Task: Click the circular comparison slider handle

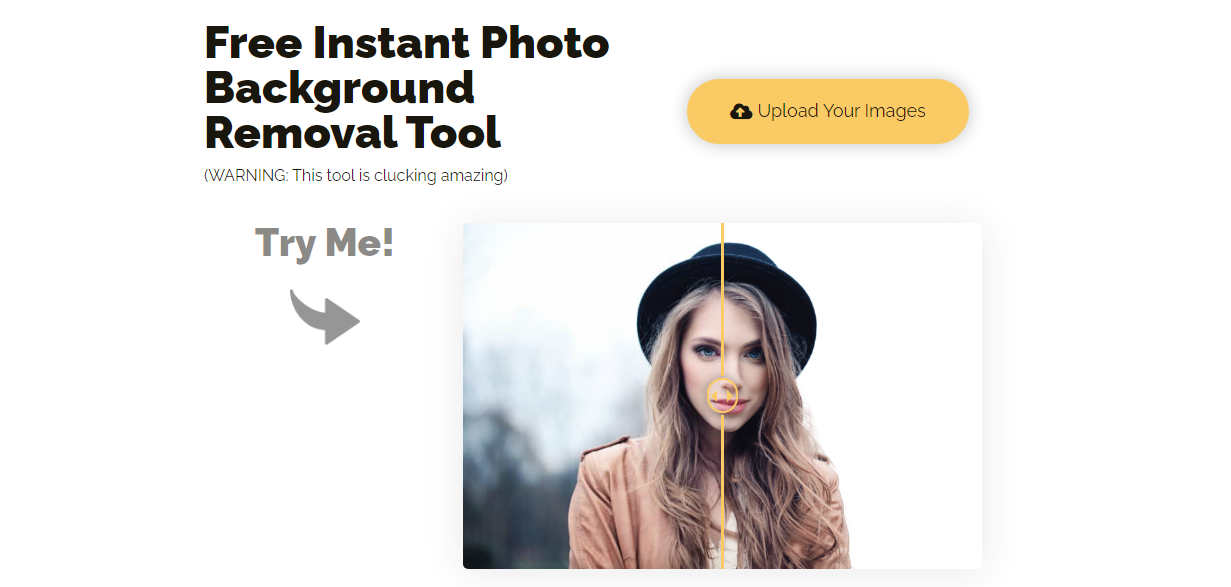Action: [723, 396]
